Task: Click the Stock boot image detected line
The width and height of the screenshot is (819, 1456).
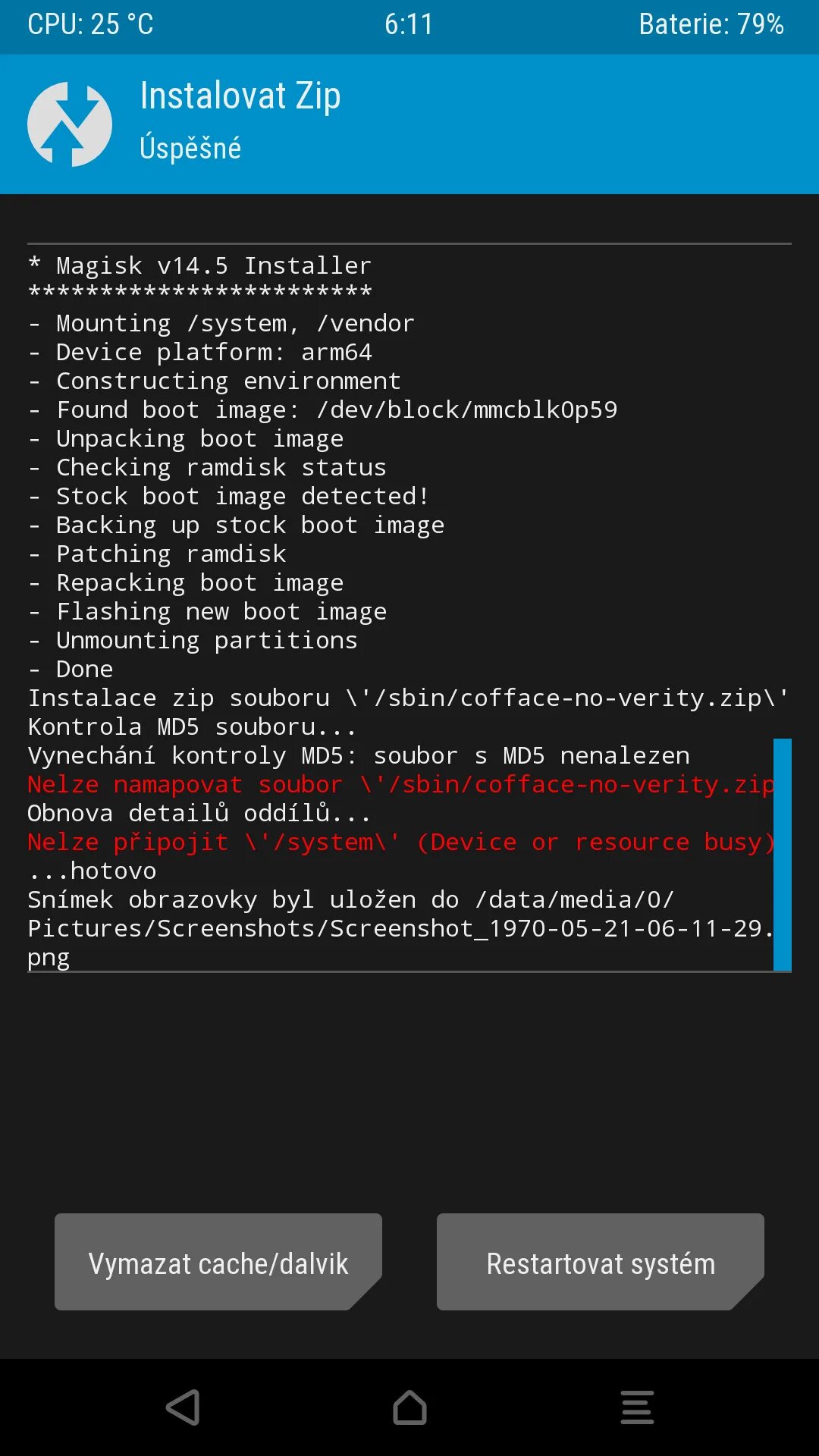Action: tap(229, 496)
